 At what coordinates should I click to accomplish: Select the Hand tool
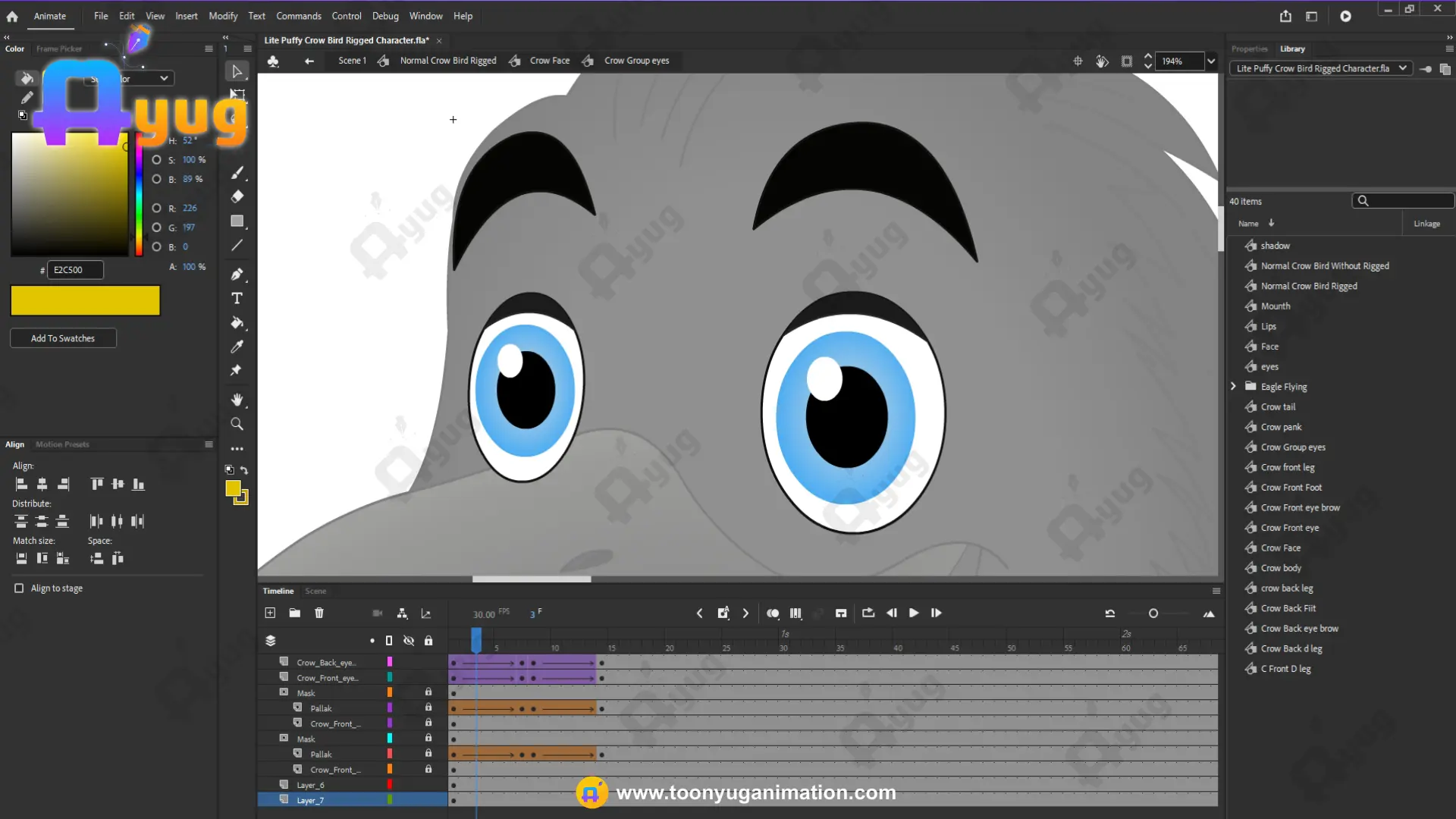(237, 400)
